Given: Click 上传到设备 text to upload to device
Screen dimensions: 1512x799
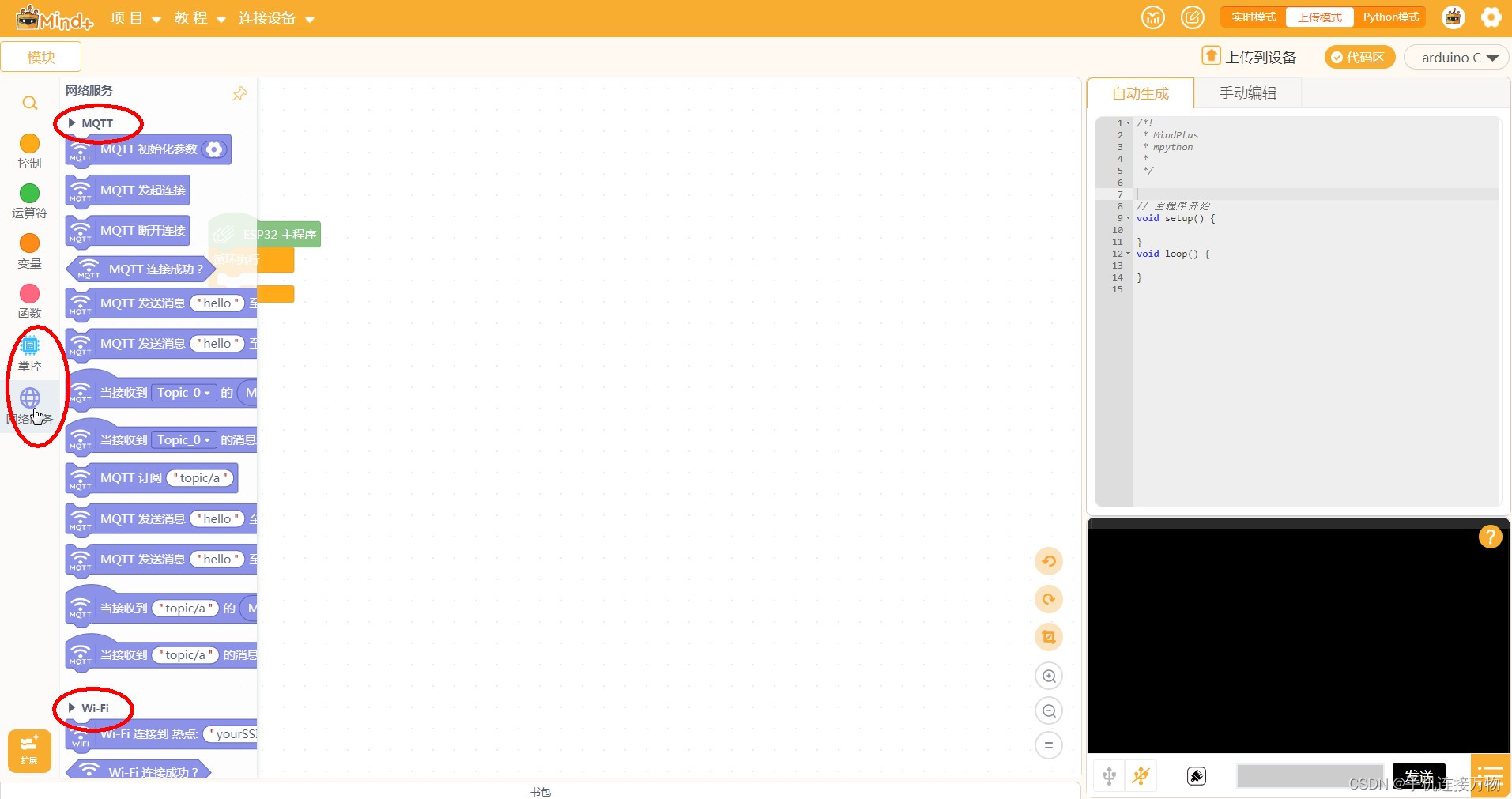Looking at the screenshot, I should (1261, 58).
